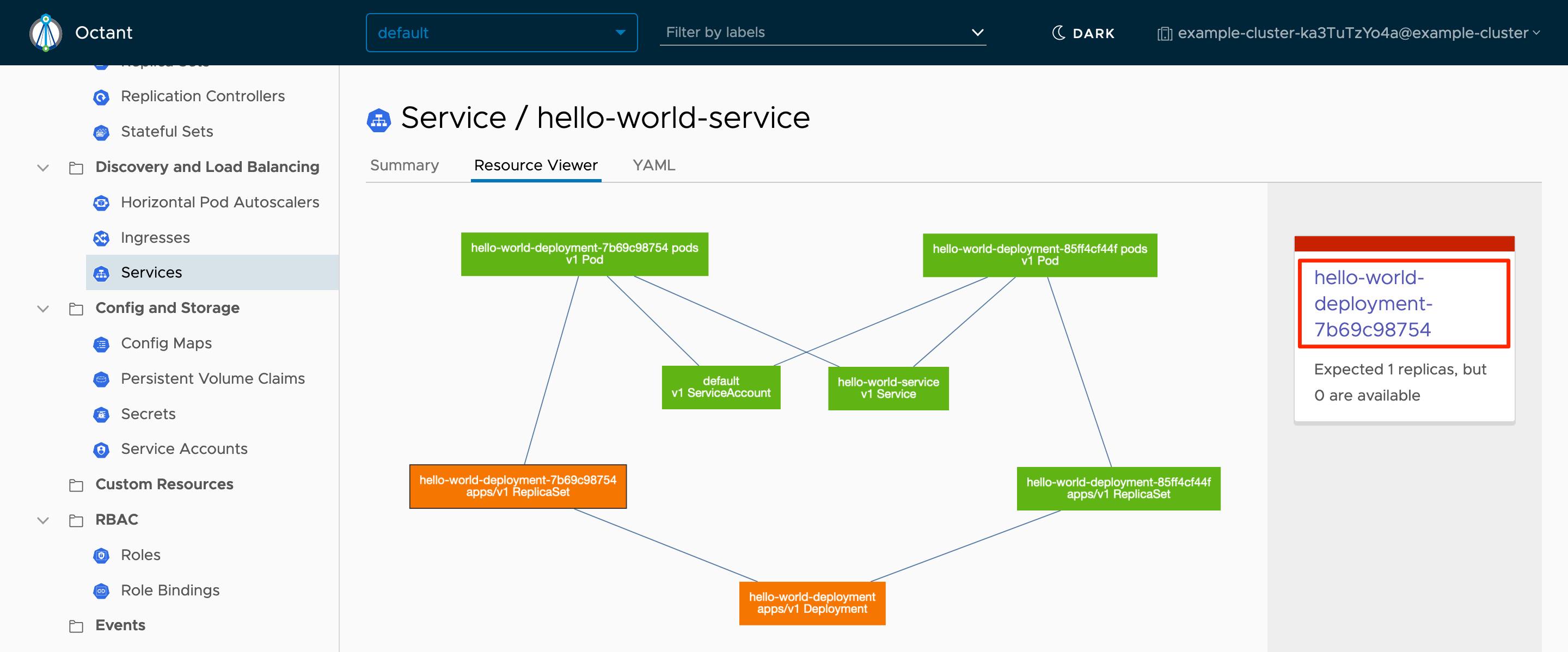Select the Services icon in the sidebar
The width and height of the screenshot is (1568, 652).
tap(101, 273)
